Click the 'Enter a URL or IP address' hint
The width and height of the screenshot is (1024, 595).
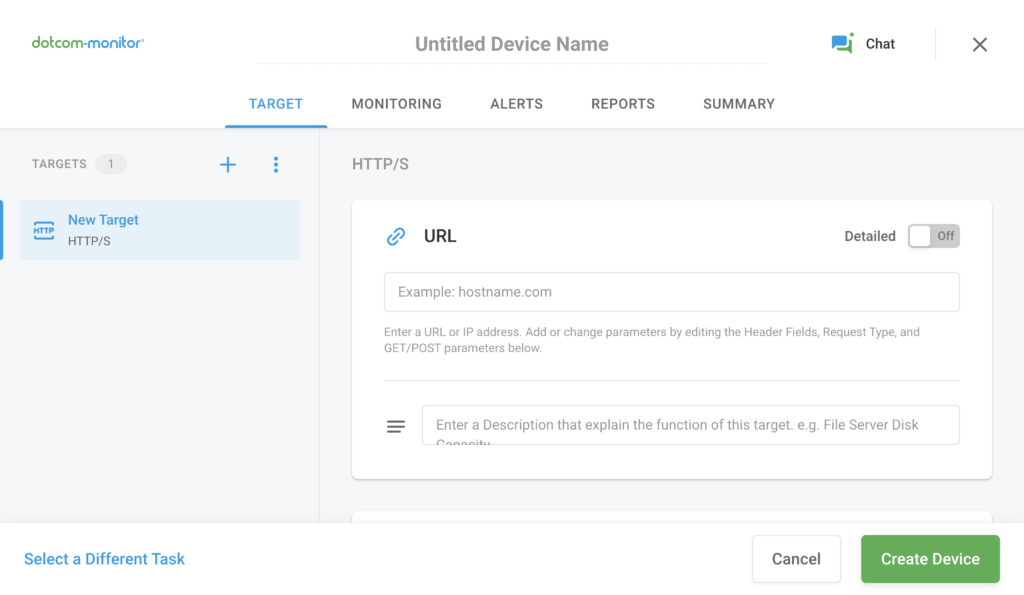click(x=652, y=340)
